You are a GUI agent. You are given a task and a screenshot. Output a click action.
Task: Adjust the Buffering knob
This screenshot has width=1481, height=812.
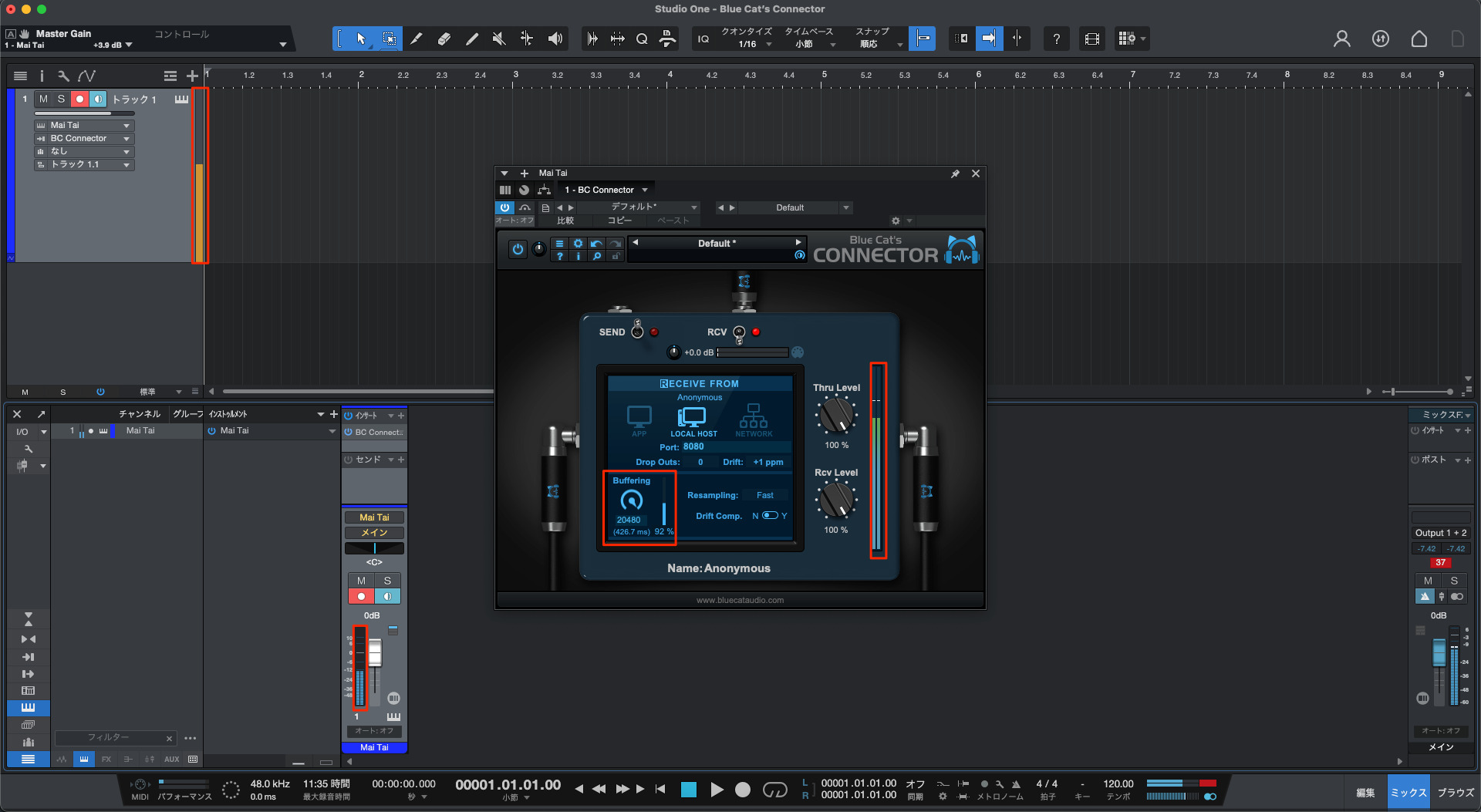click(631, 500)
